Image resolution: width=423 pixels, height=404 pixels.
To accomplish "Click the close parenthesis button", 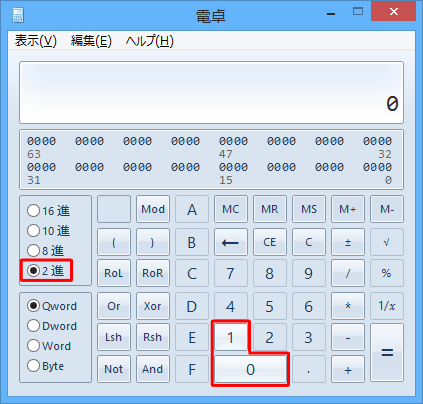I will click(153, 242).
